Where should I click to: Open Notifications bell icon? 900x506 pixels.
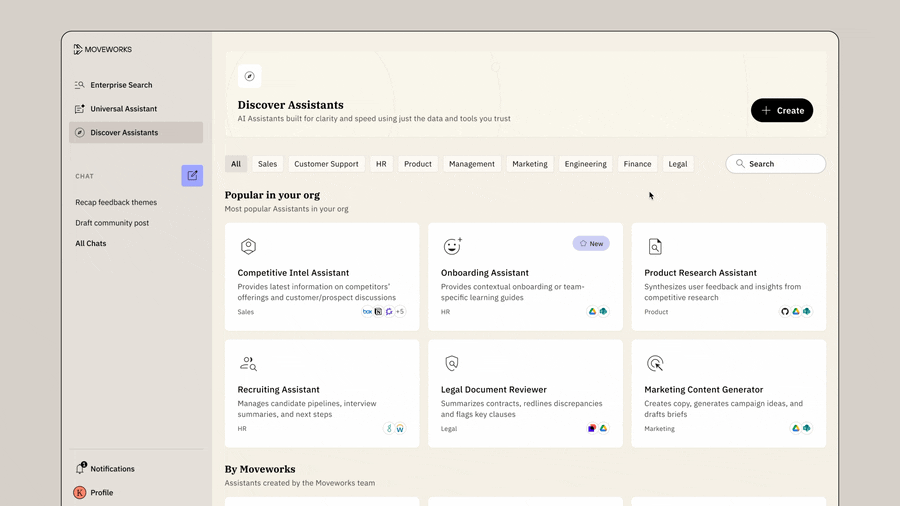click(x=80, y=468)
